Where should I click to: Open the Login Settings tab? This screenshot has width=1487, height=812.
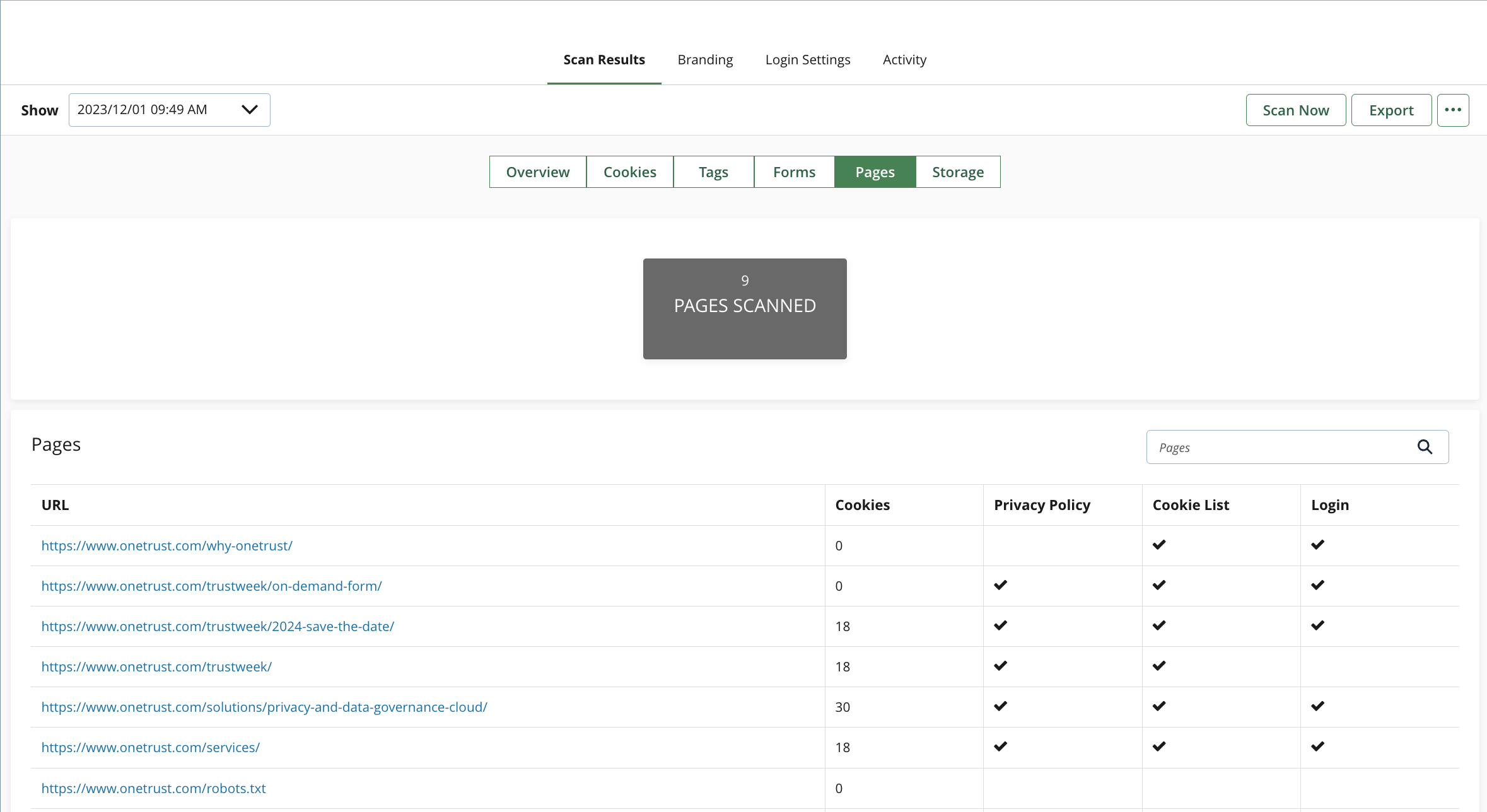tap(807, 60)
